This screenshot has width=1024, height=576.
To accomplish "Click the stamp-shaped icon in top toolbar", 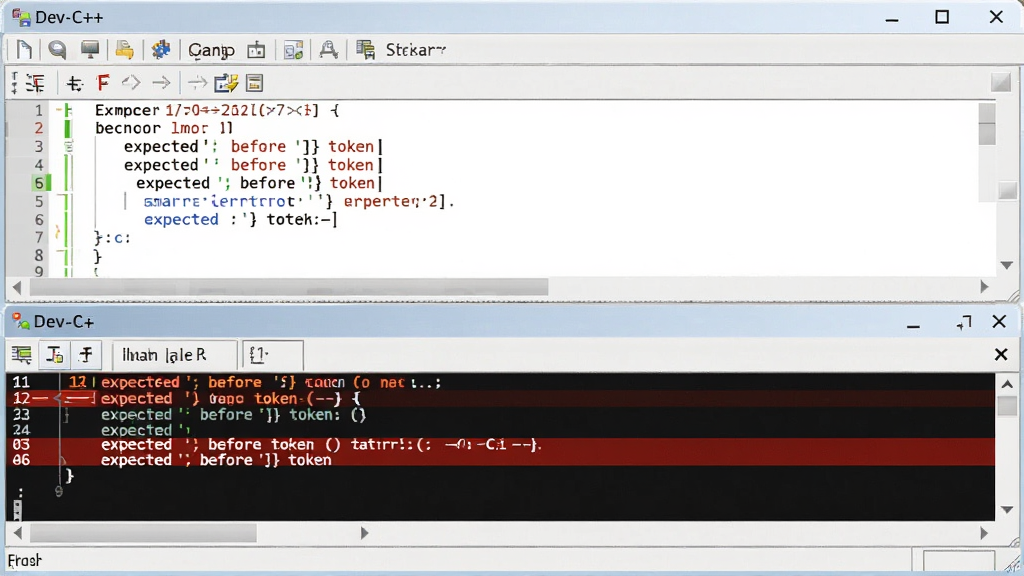I will point(328,50).
